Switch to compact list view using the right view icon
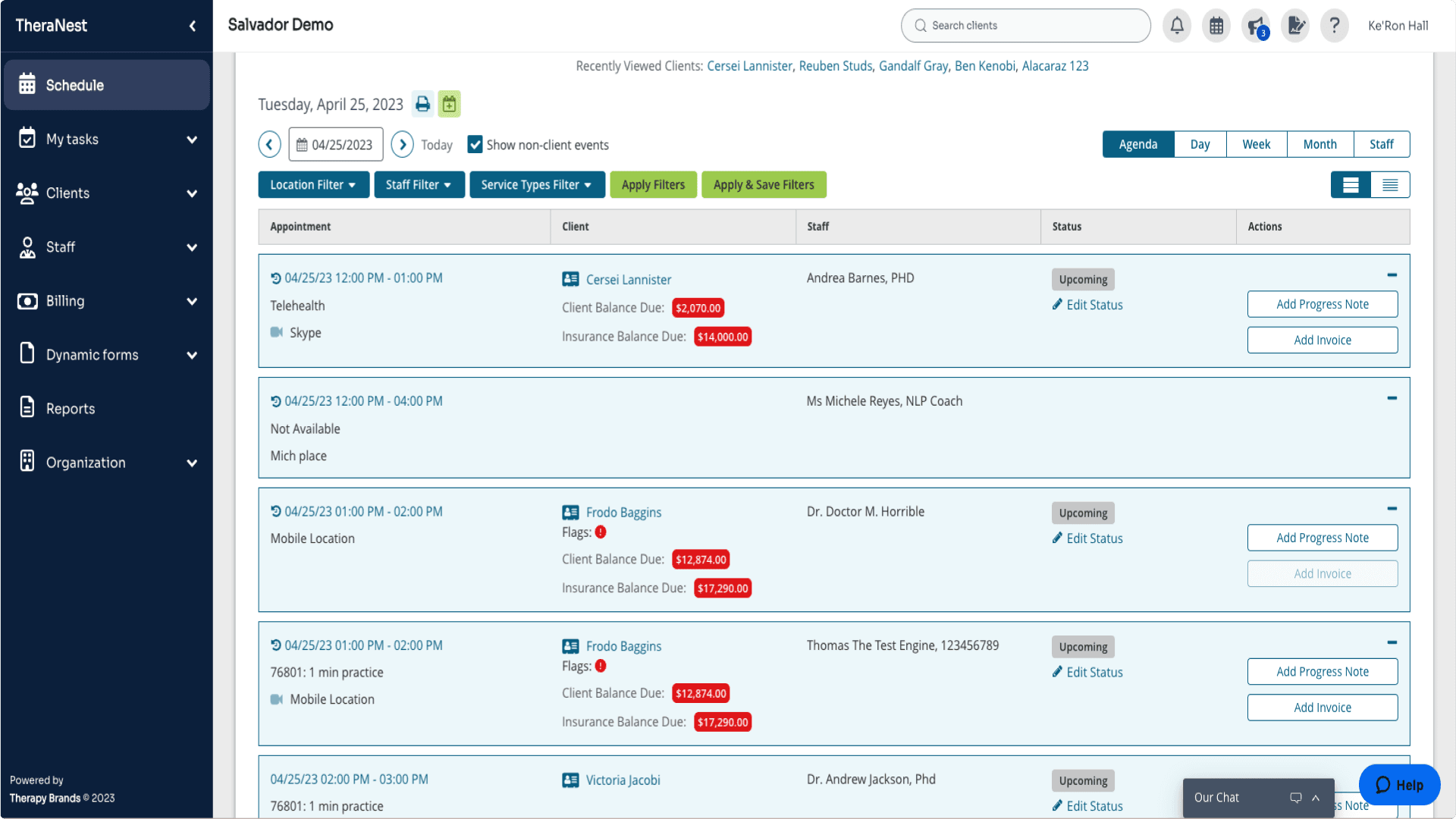 (1390, 184)
